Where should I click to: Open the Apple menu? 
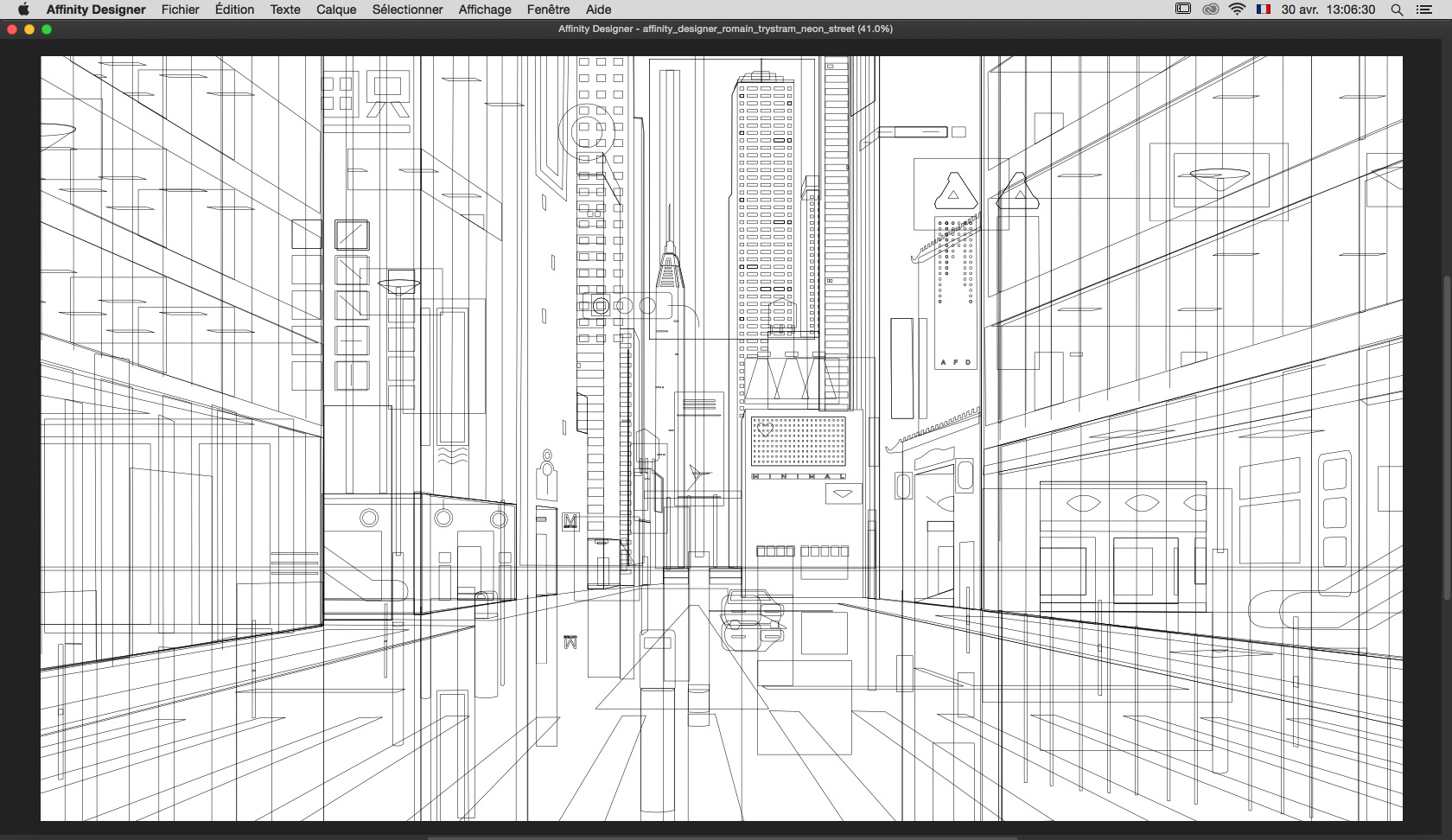pos(23,10)
